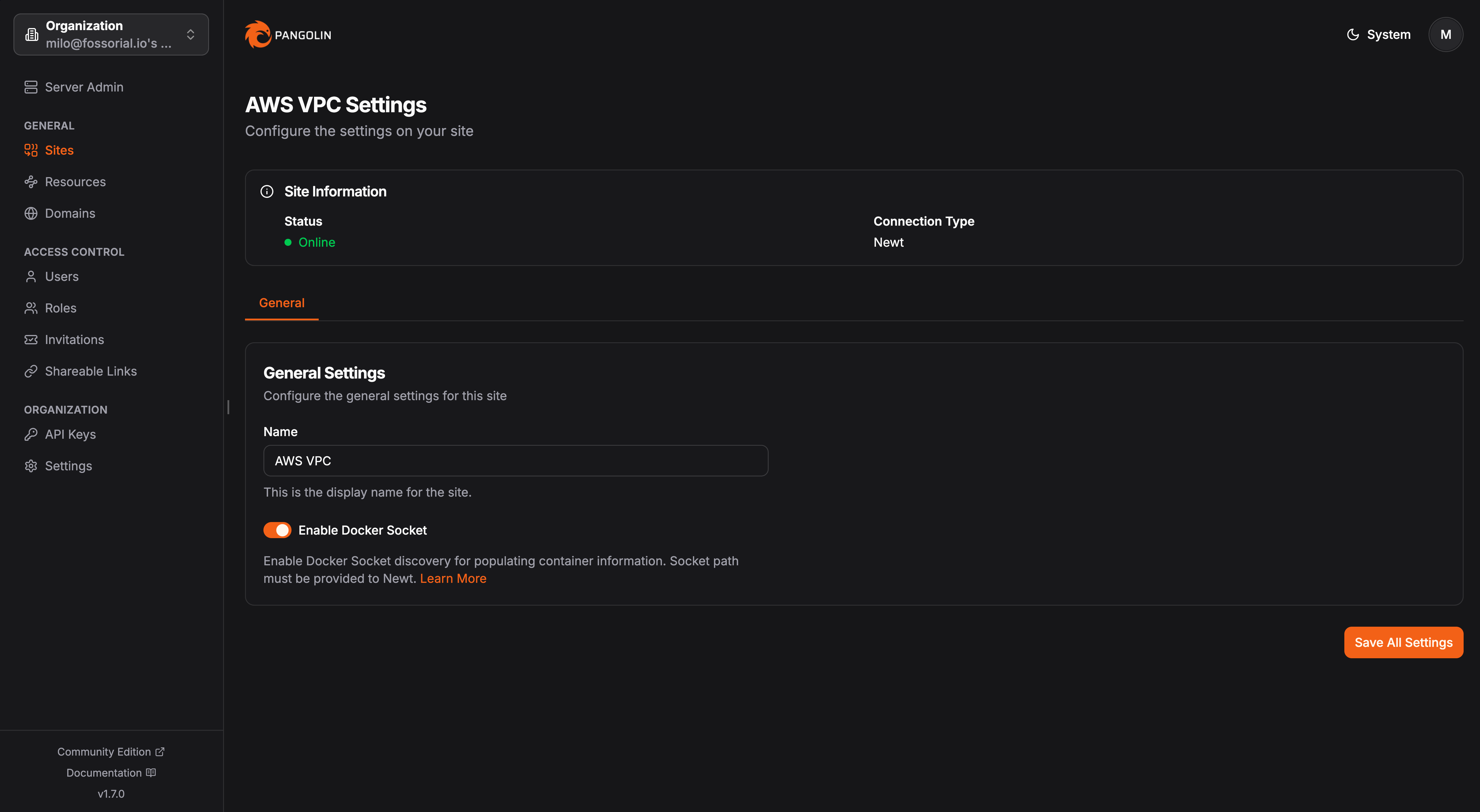Click the Pangolin logo icon
Image resolution: width=1480 pixels, height=812 pixels.
[258, 34]
